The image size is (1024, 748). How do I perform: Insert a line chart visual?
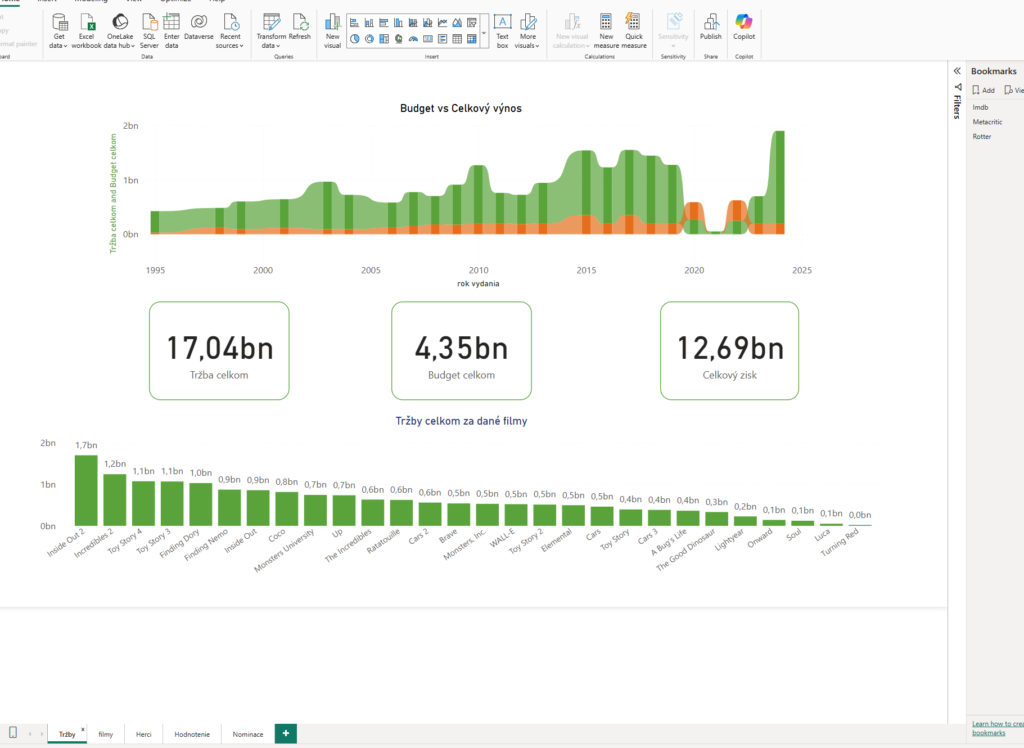443,23
